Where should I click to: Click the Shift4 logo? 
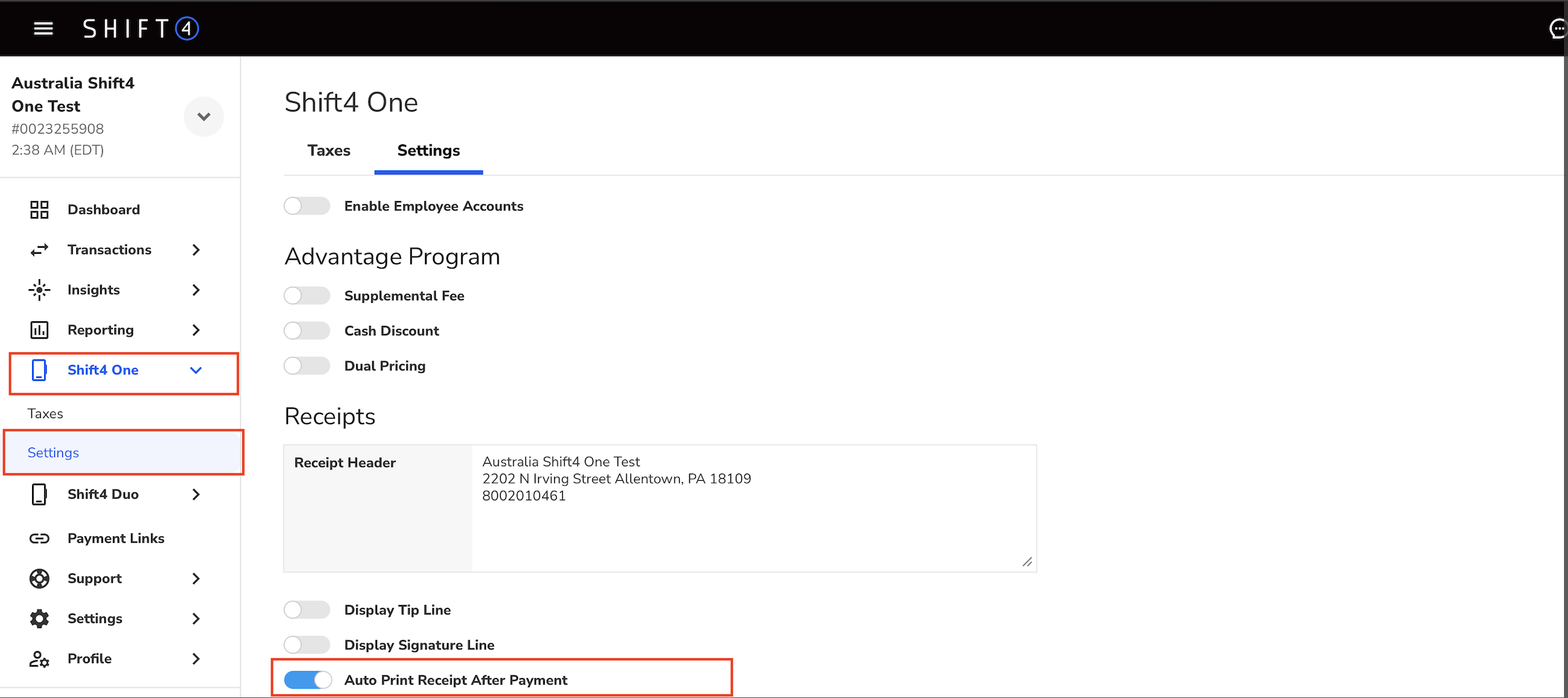point(141,29)
